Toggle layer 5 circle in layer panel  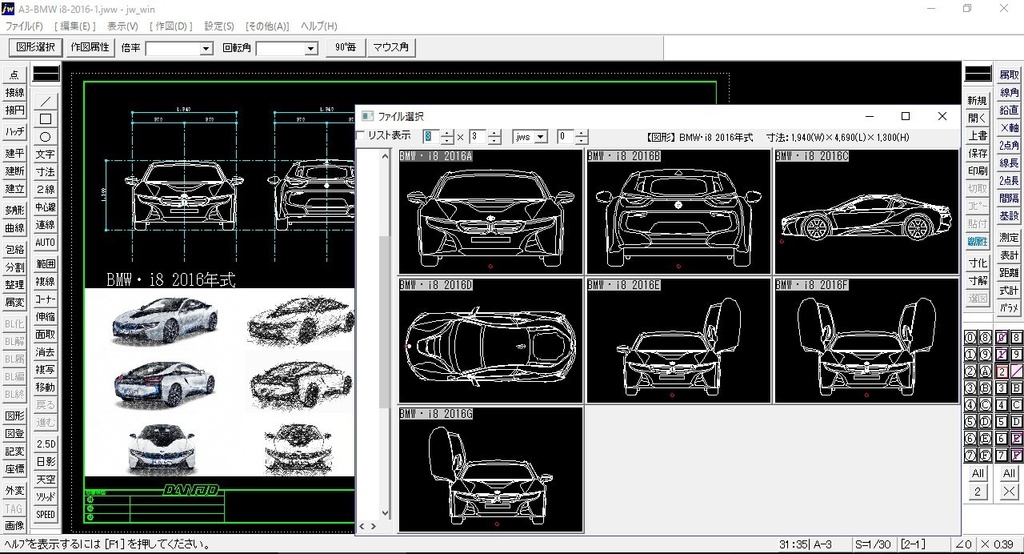tap(970, 422)
